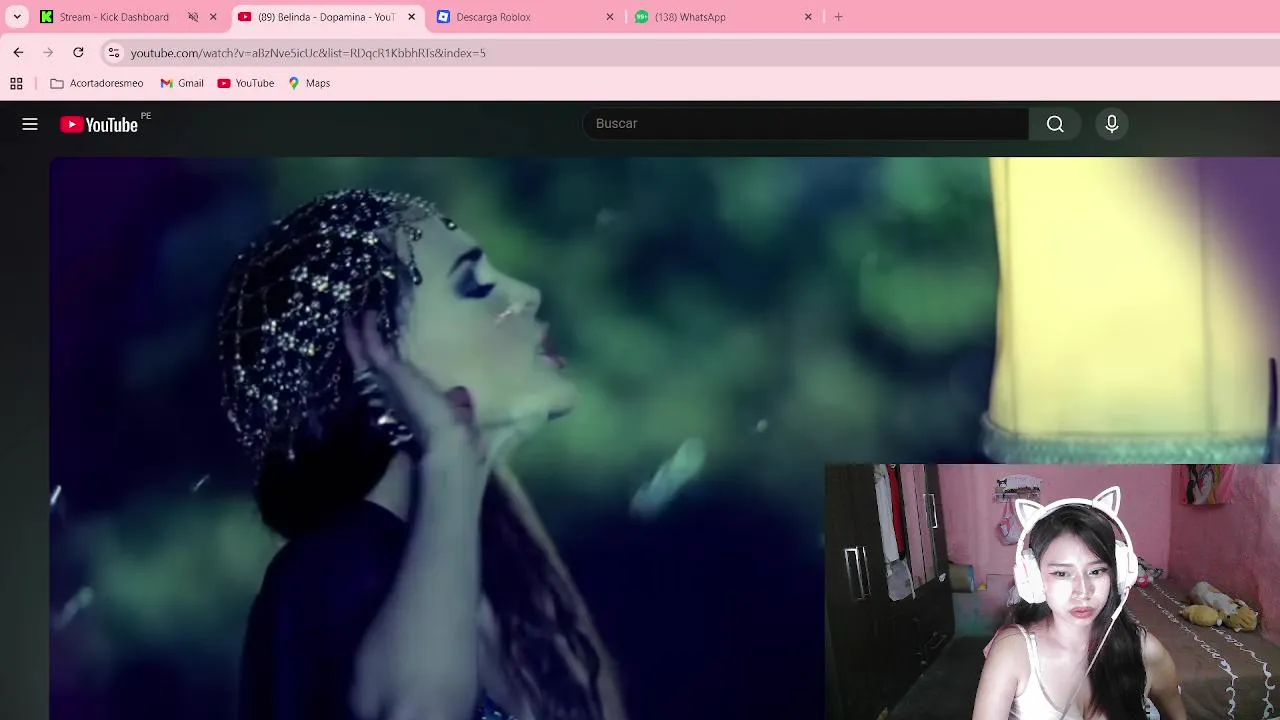This screenshot has height=720, width=1280.
Task: Close the Descarga Roblox tab
Action: [610, 17]
